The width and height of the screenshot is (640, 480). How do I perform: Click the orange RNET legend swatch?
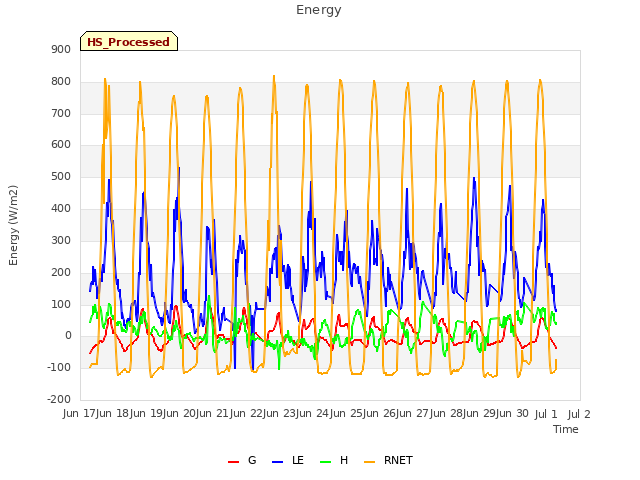(369, 462)
